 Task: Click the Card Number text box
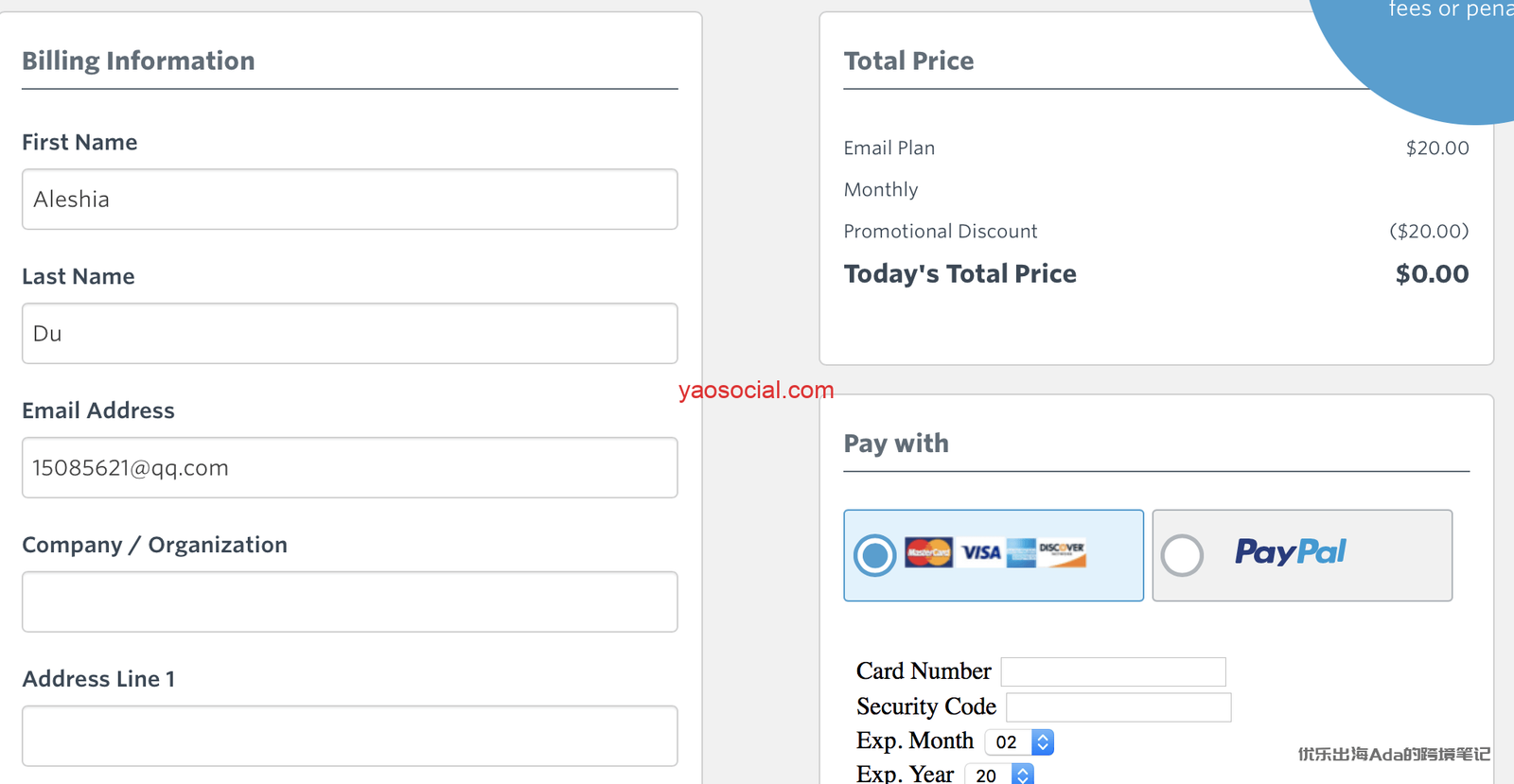pos(1113,672)
